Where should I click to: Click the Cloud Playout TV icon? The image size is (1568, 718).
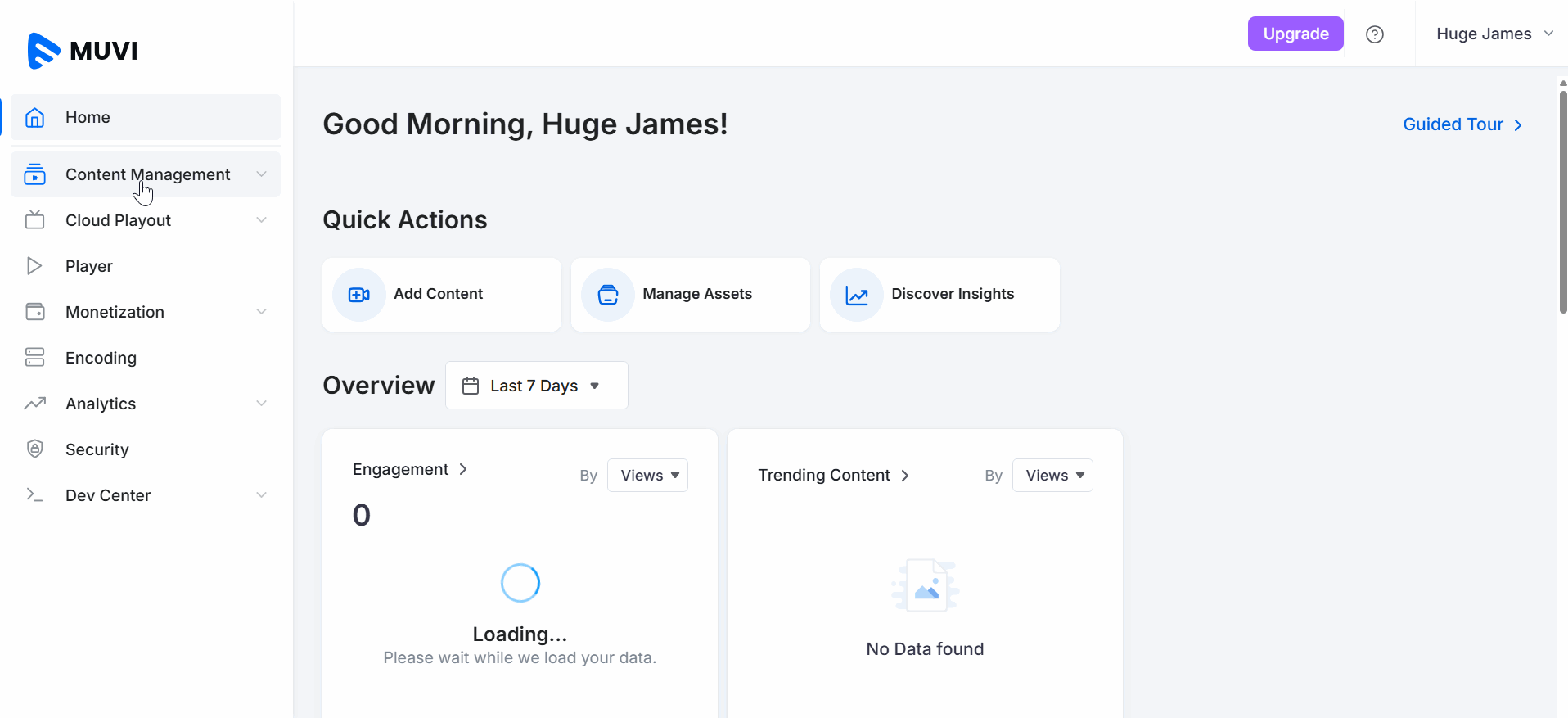pyautogui.click(x=34, y=220)
